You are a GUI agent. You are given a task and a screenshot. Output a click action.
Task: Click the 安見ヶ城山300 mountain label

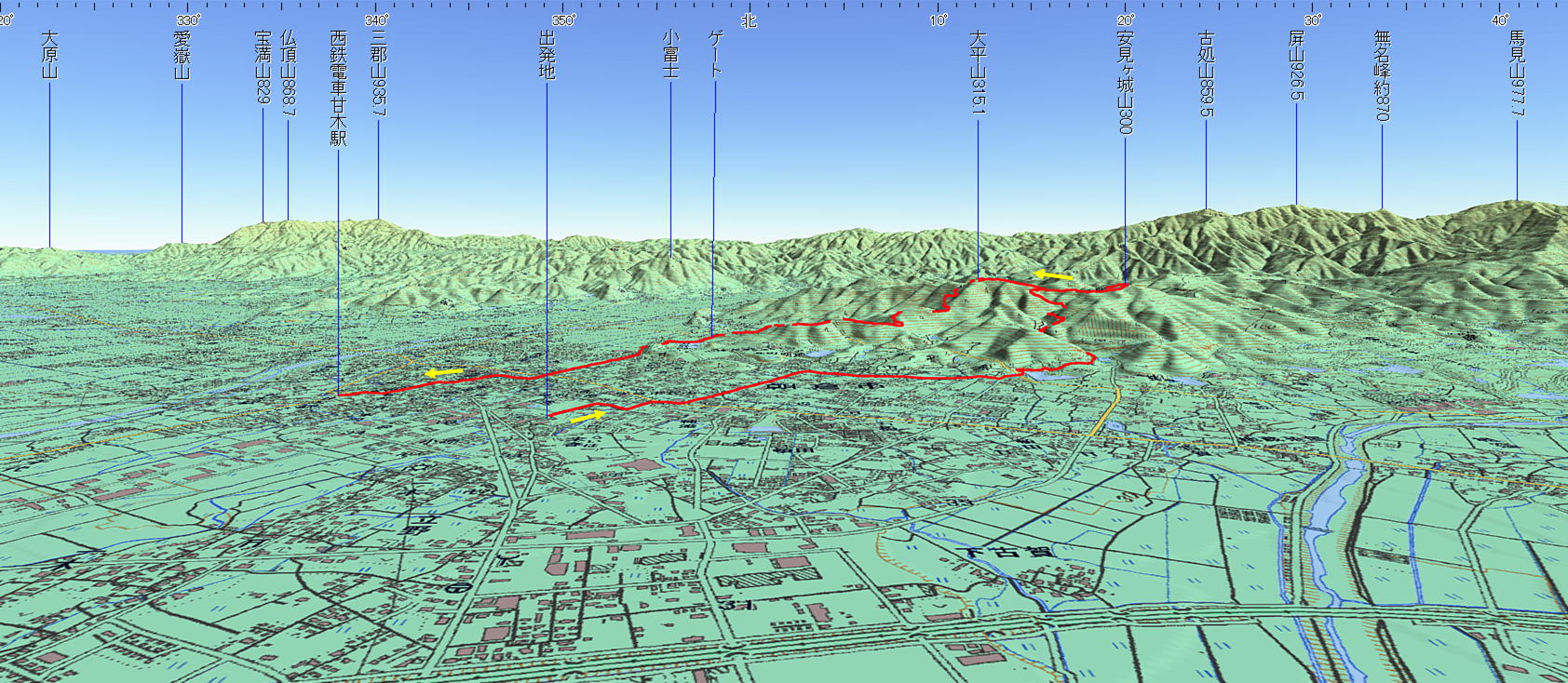1125,82
